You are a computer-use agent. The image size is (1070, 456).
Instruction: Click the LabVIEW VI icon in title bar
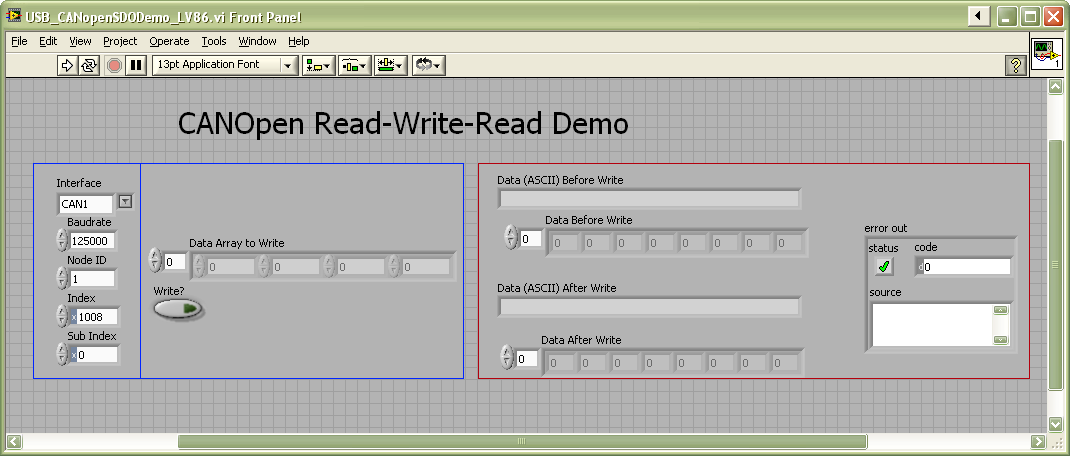pos(14,16)
